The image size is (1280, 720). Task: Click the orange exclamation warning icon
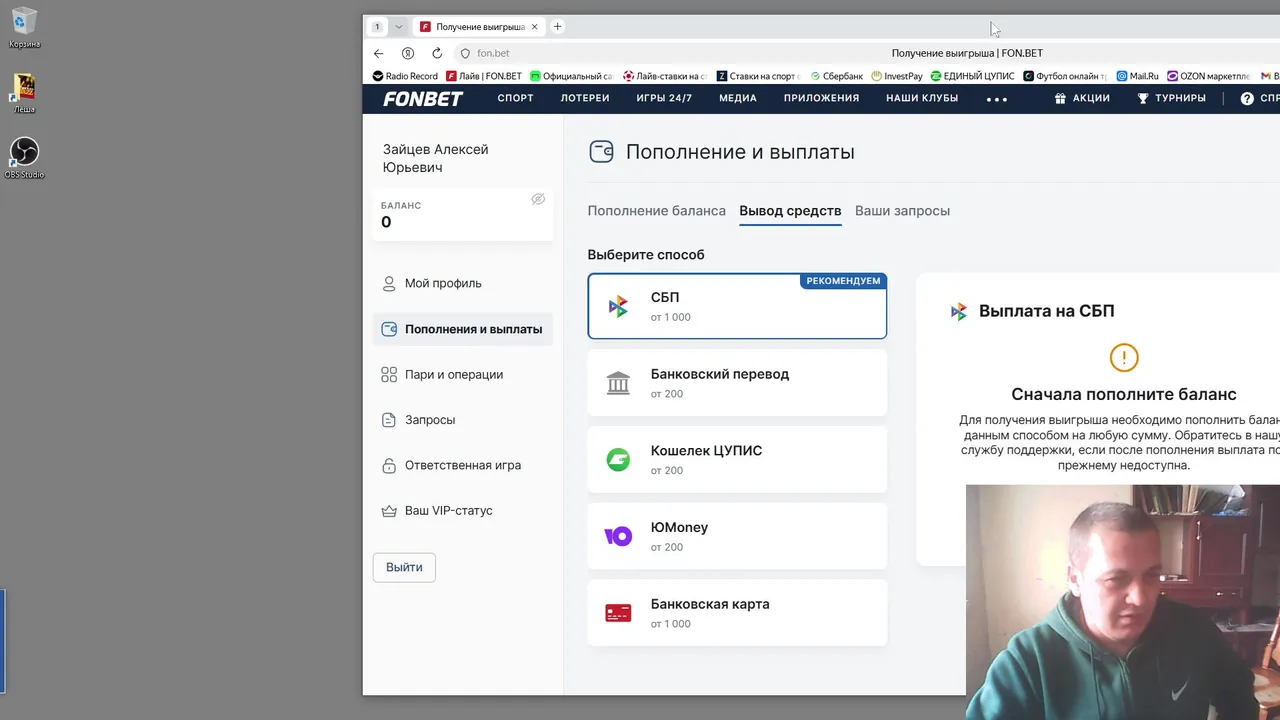tap(1124, 357)
